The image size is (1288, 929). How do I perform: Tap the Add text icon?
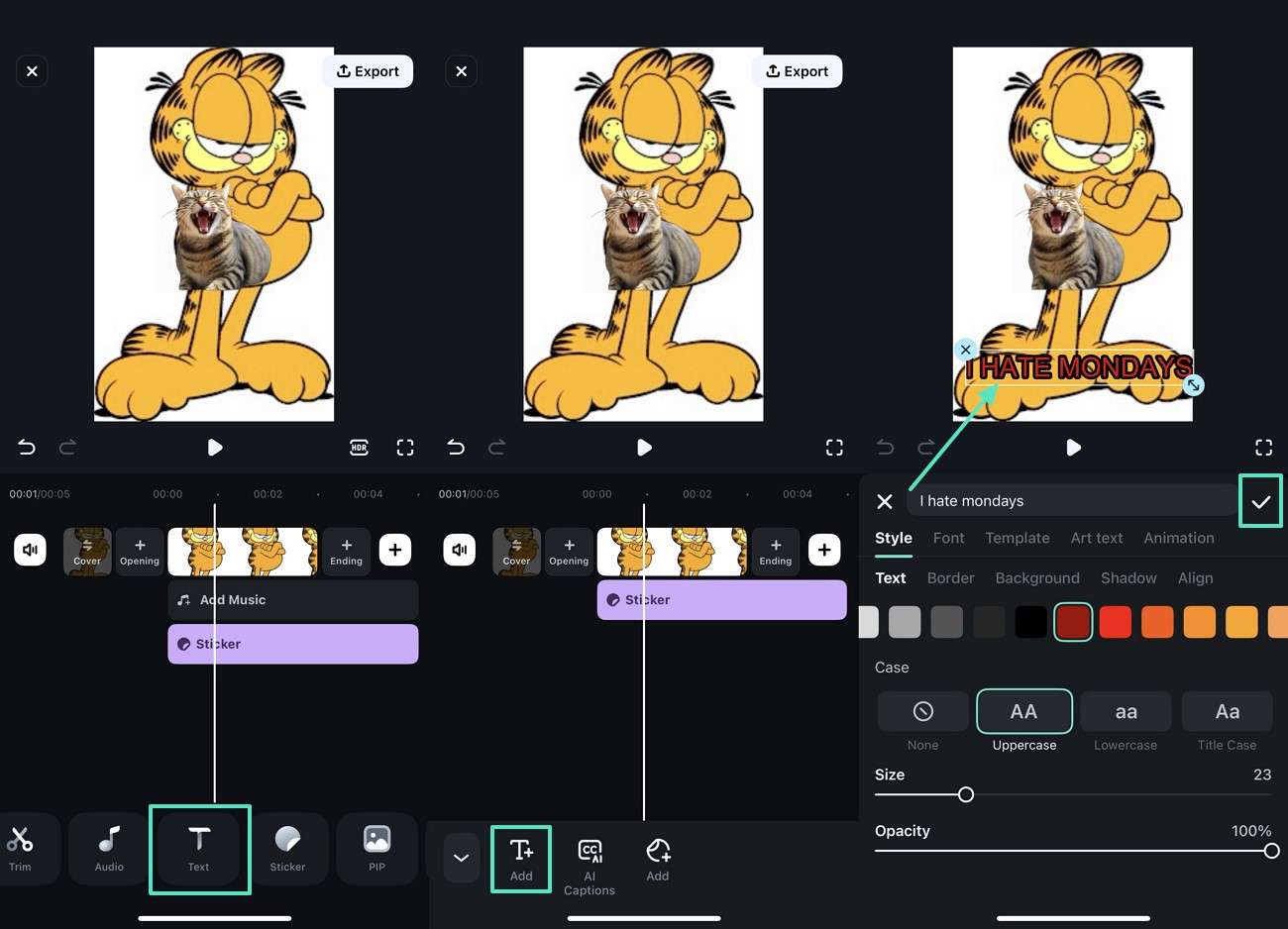(521, 859)
